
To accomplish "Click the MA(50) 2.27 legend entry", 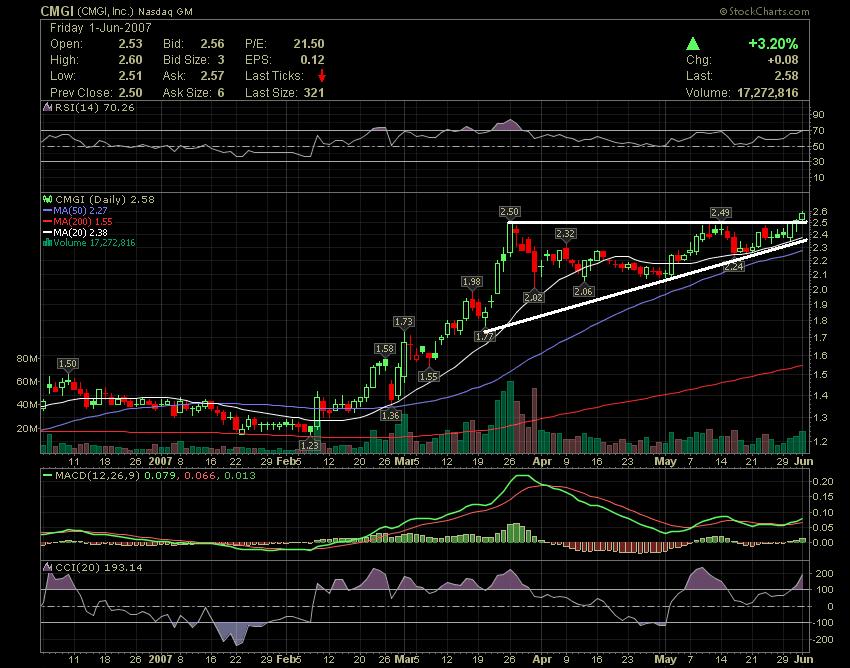I will tap(80, 210).
